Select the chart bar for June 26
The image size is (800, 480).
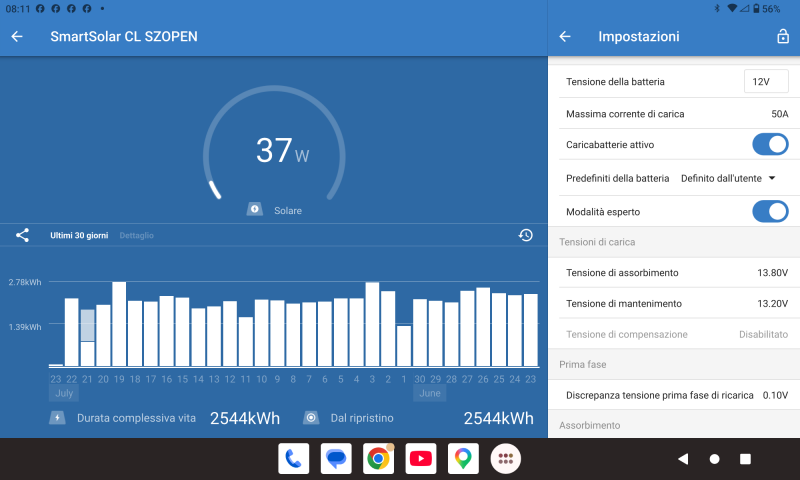[483, 327]
